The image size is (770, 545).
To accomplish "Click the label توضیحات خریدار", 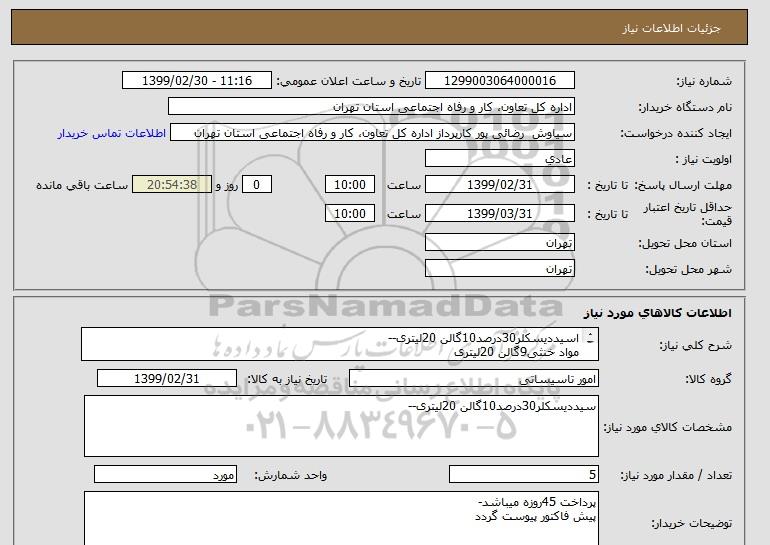I will [692, 523].
